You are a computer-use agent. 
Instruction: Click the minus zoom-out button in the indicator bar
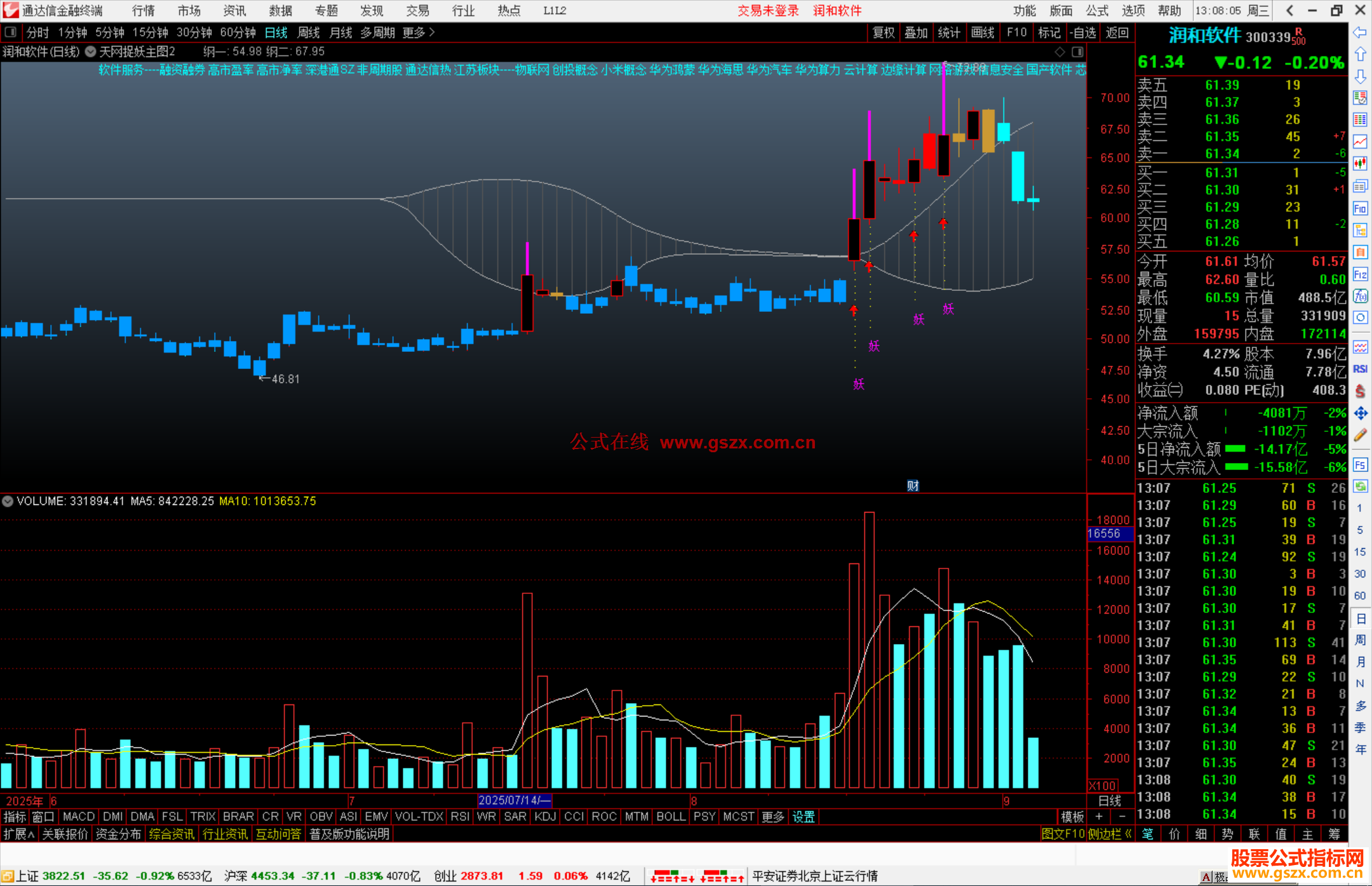click(x=1122, y=816)
